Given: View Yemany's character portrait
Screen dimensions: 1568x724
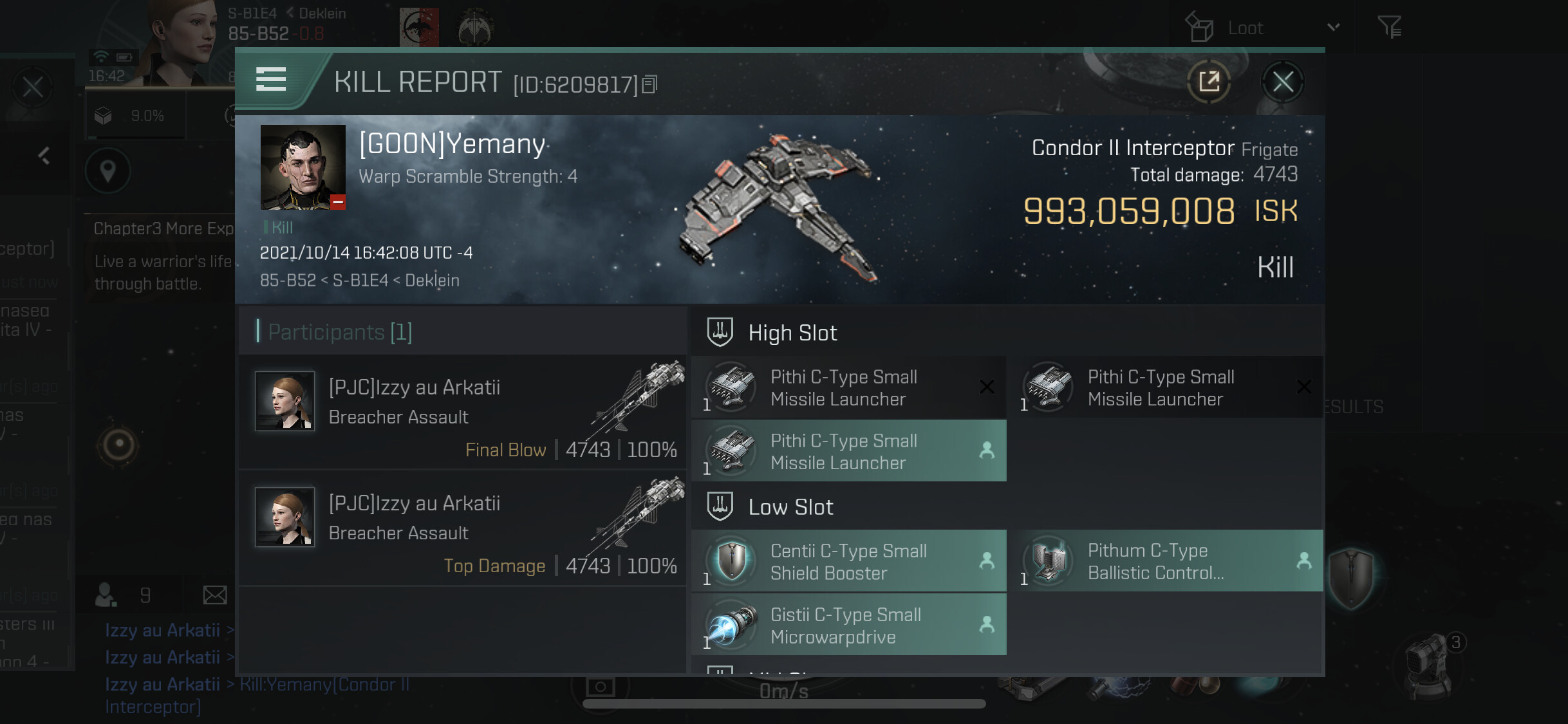Looking at the screenshot, I should (x=303, y=167).
